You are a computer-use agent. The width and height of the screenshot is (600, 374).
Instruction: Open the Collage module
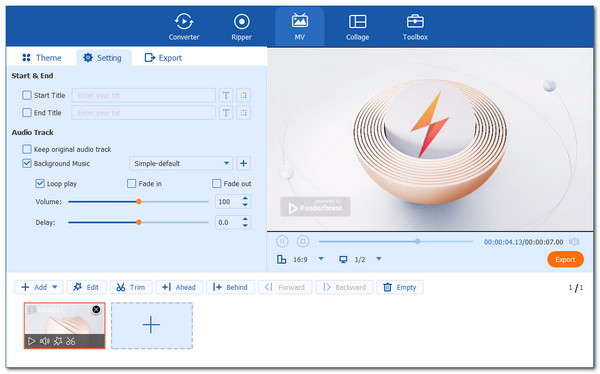[x=357, y=27]
